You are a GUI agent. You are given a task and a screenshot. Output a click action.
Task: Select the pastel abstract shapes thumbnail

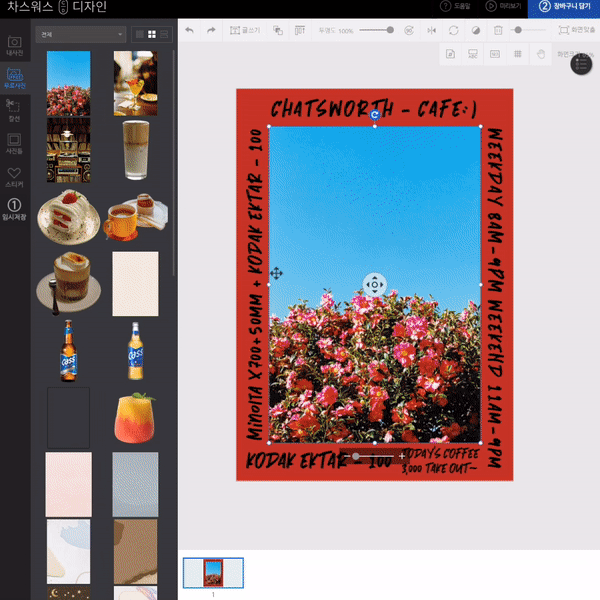click(68, 551)
